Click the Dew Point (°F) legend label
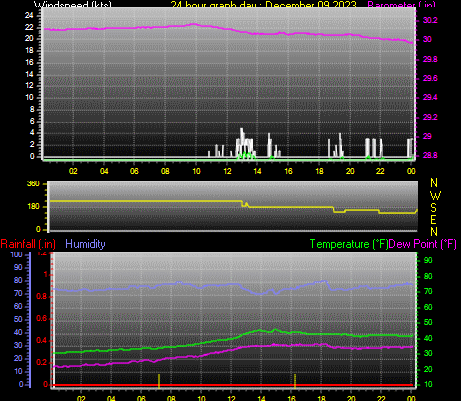 pyautogui.click(x=422, y=244)
